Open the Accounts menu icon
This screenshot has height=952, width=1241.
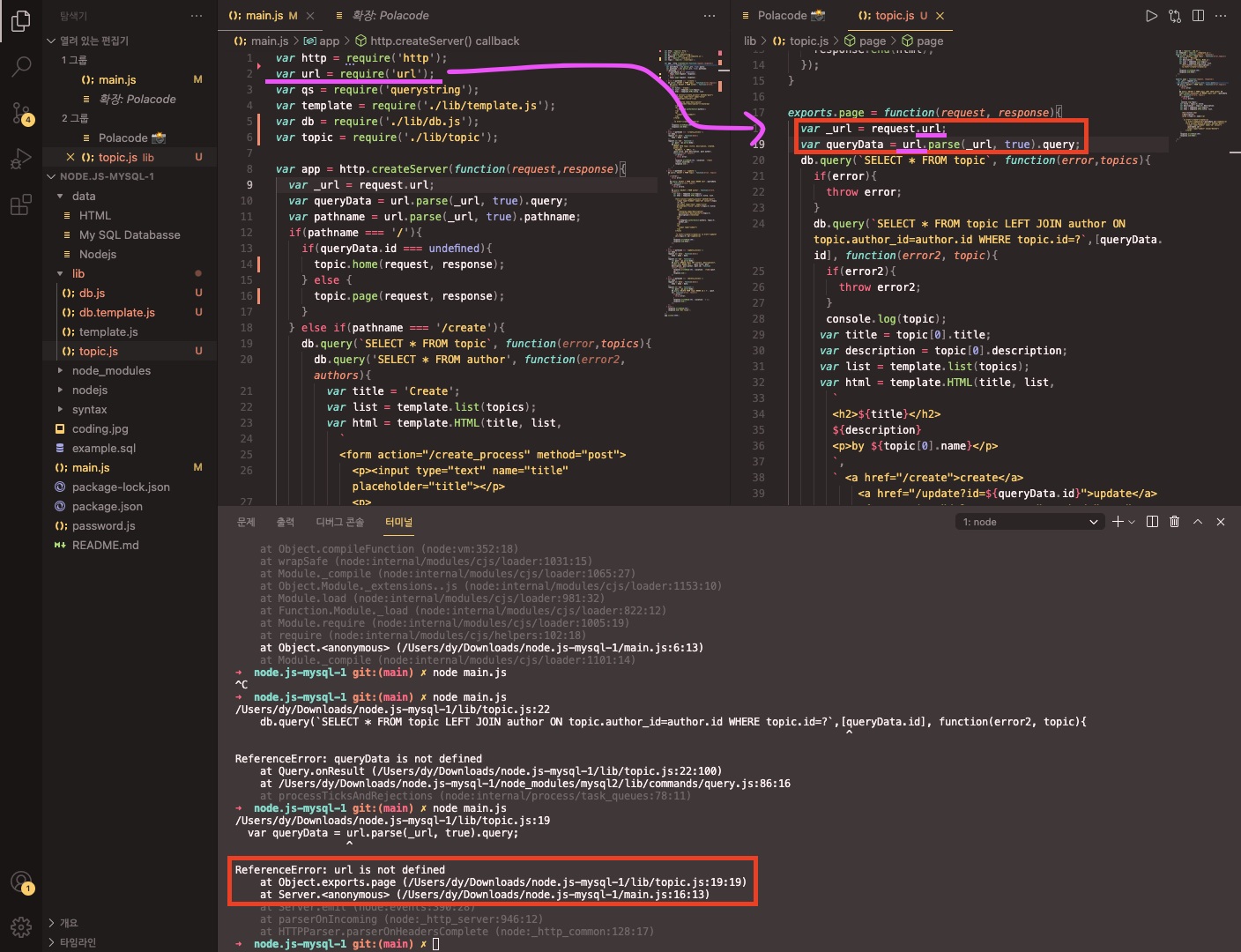click(x=21, y=881)
